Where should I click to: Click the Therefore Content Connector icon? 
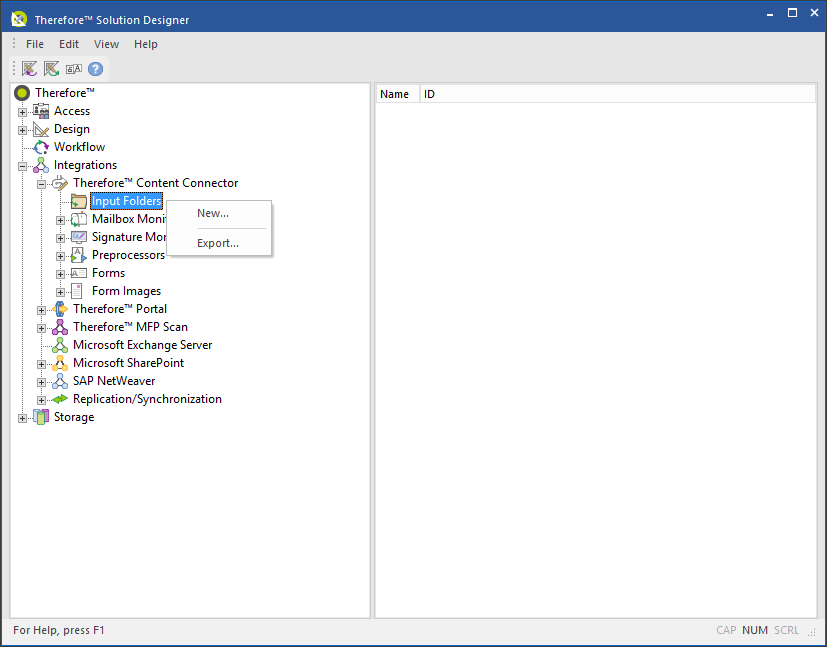pos(59,183)
